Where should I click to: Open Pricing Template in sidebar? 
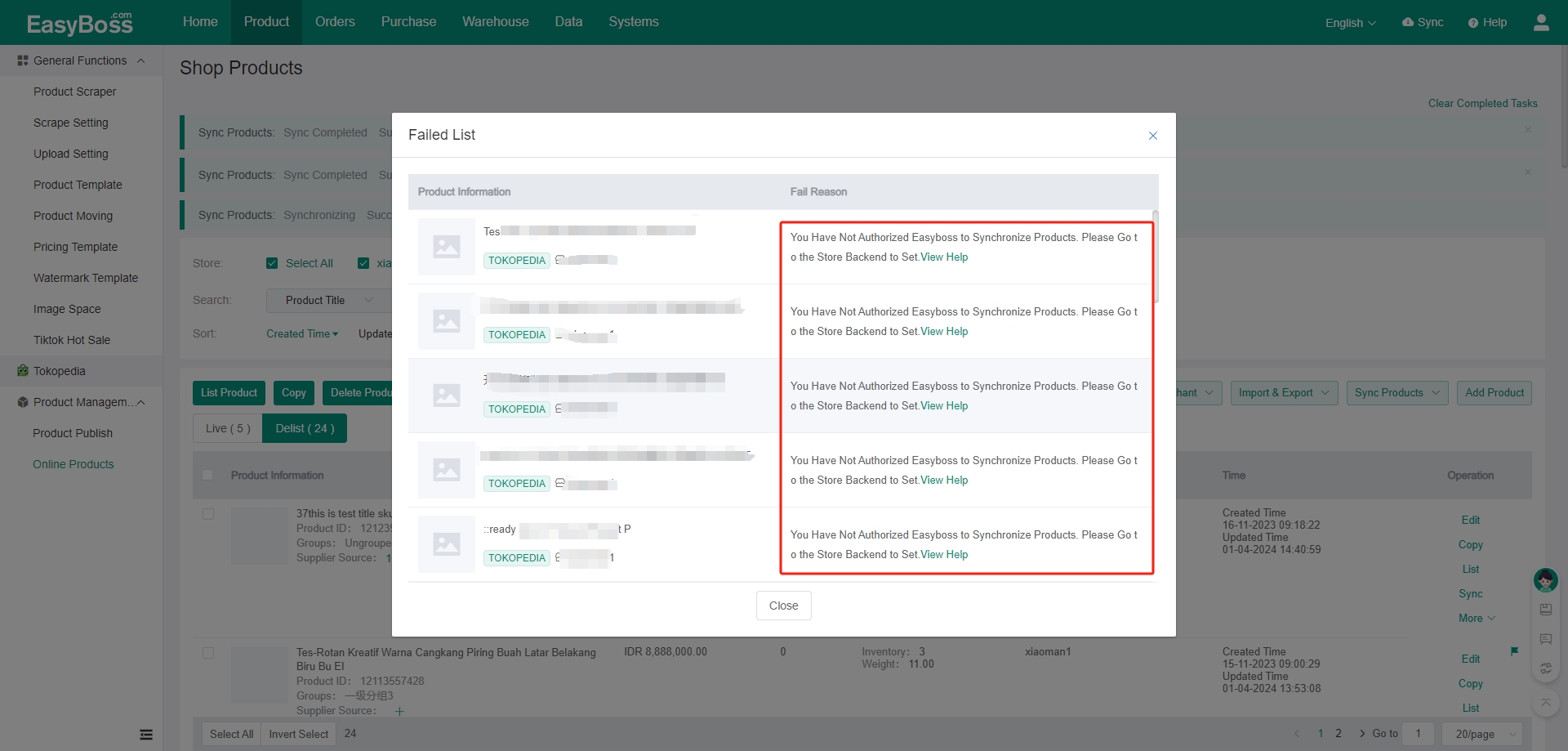(x=75, y=247)
